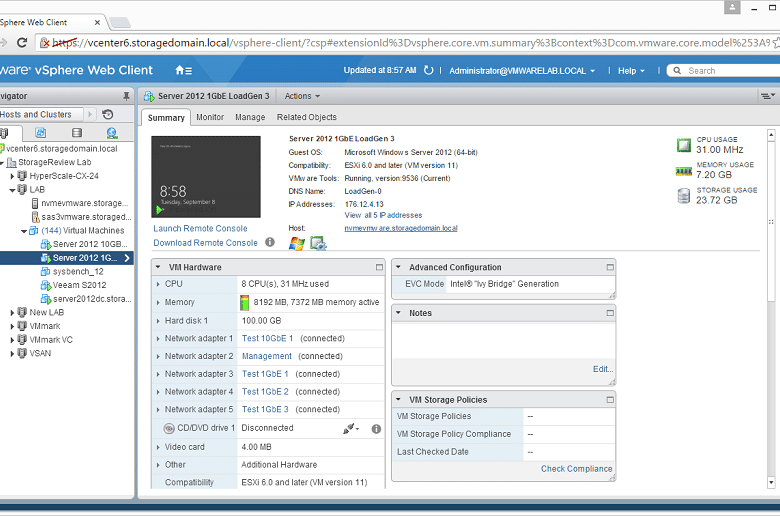Click the VM tools settings icon beside Windows logo
The image size is (780, 516).
coord(318,243)
